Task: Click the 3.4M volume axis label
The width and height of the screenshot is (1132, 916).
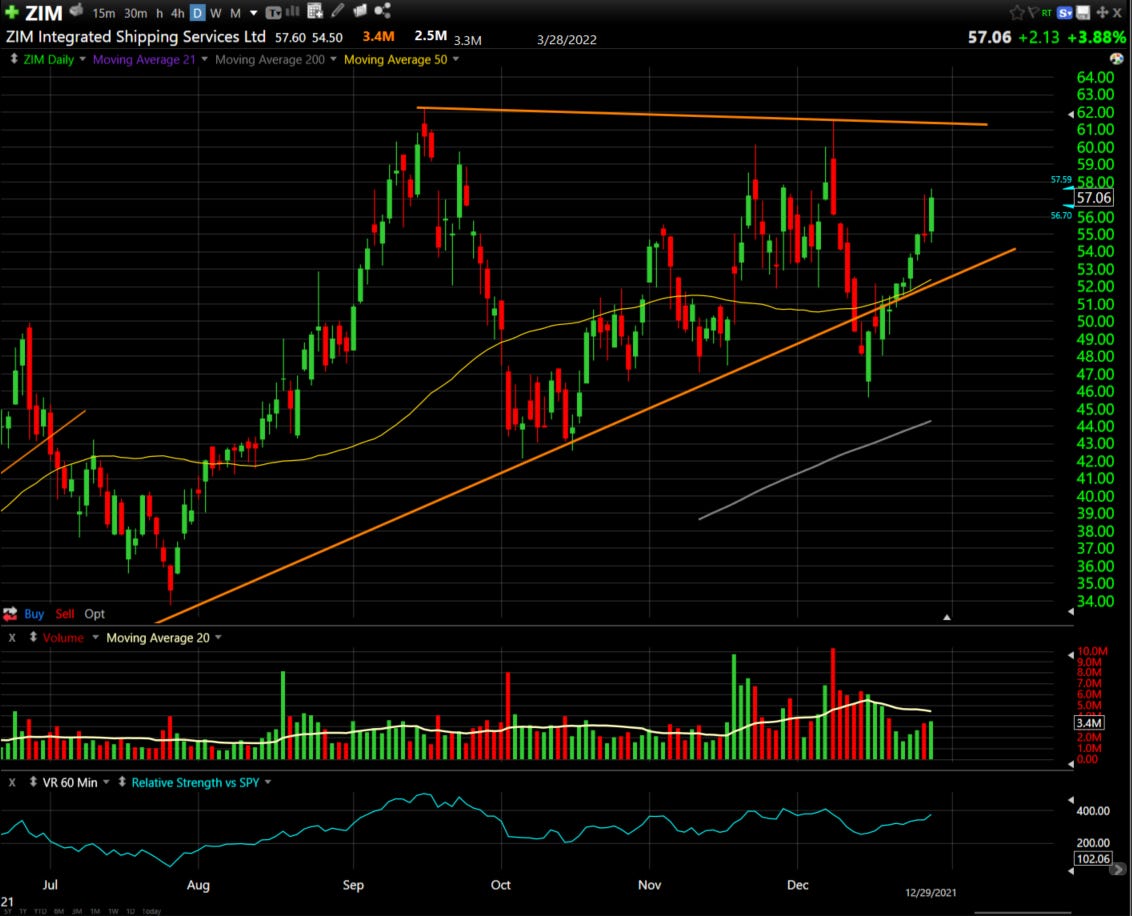Action: pos(1089,723)
